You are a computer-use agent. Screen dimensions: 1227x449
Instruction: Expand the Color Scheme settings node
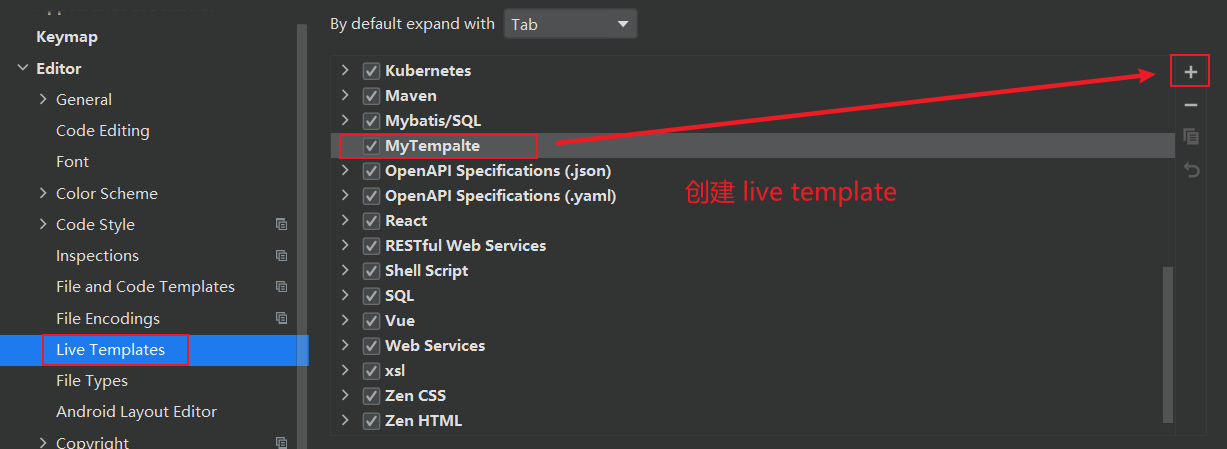coord(43,193)
